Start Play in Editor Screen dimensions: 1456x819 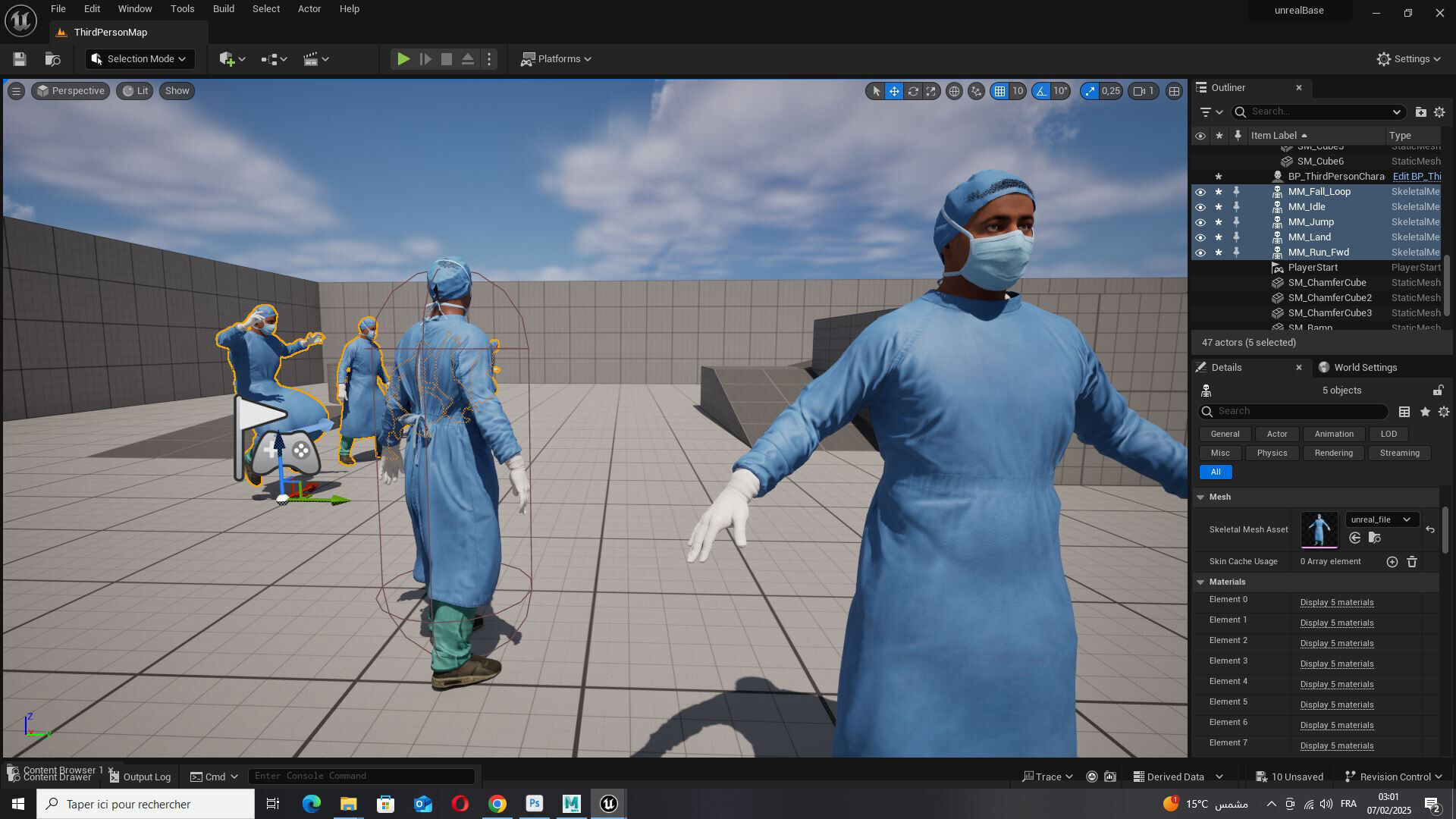tap(403, 59)
